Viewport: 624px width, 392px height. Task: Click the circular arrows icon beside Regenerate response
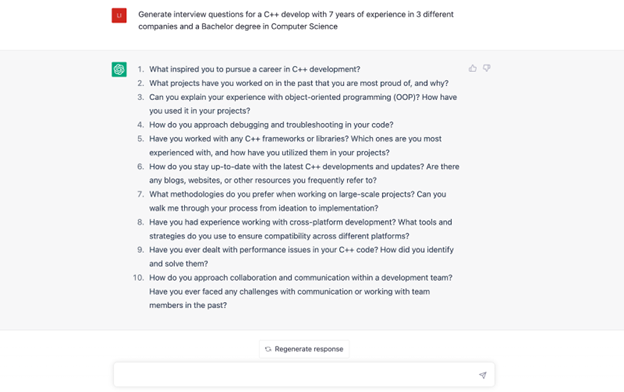click(268, 349)
